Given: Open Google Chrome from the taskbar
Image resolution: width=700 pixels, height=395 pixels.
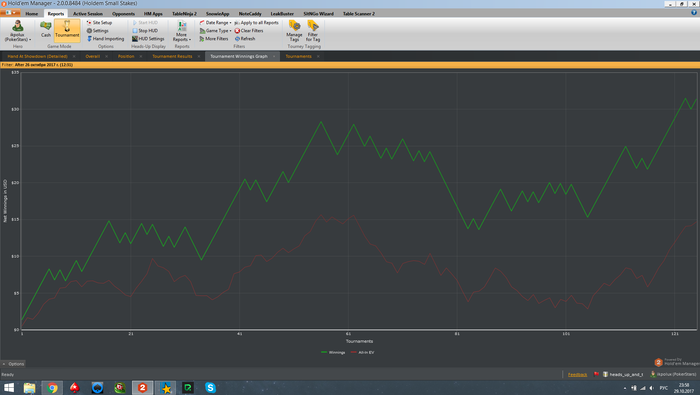Looking at the screenshot, I should 52,388.
